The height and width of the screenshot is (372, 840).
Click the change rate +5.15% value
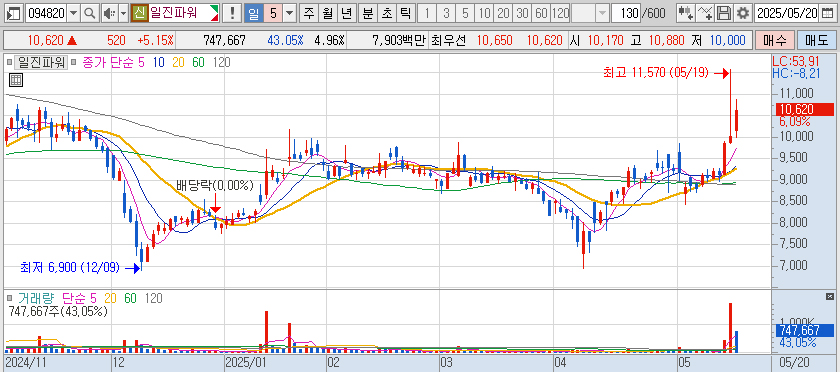[x=155, y=40]
